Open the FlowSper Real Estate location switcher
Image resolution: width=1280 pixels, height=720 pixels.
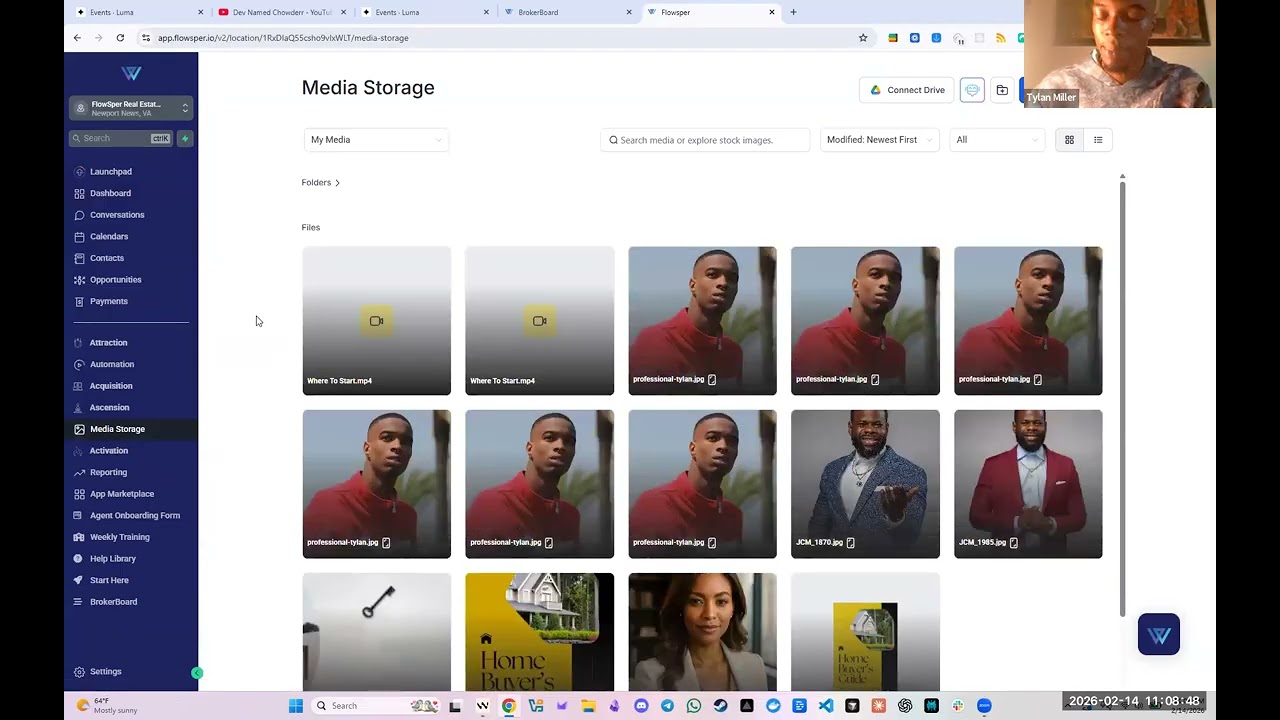coord(131,108)
